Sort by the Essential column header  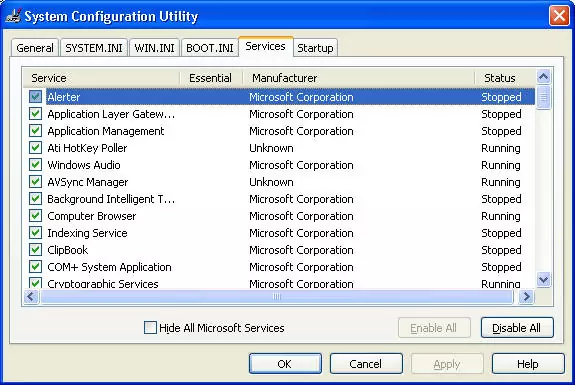click(x=211, y=78)
